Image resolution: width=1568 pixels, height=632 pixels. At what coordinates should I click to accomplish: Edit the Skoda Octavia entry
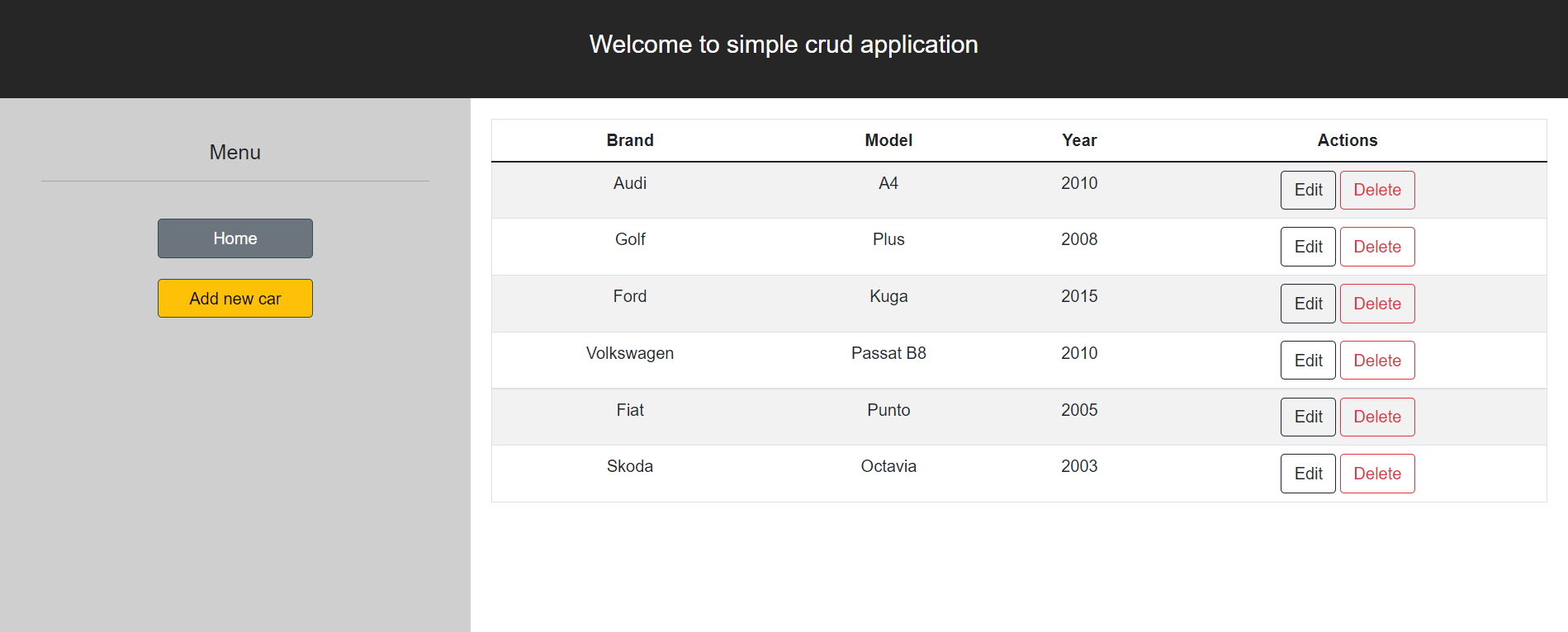(x=1307, y=473)
